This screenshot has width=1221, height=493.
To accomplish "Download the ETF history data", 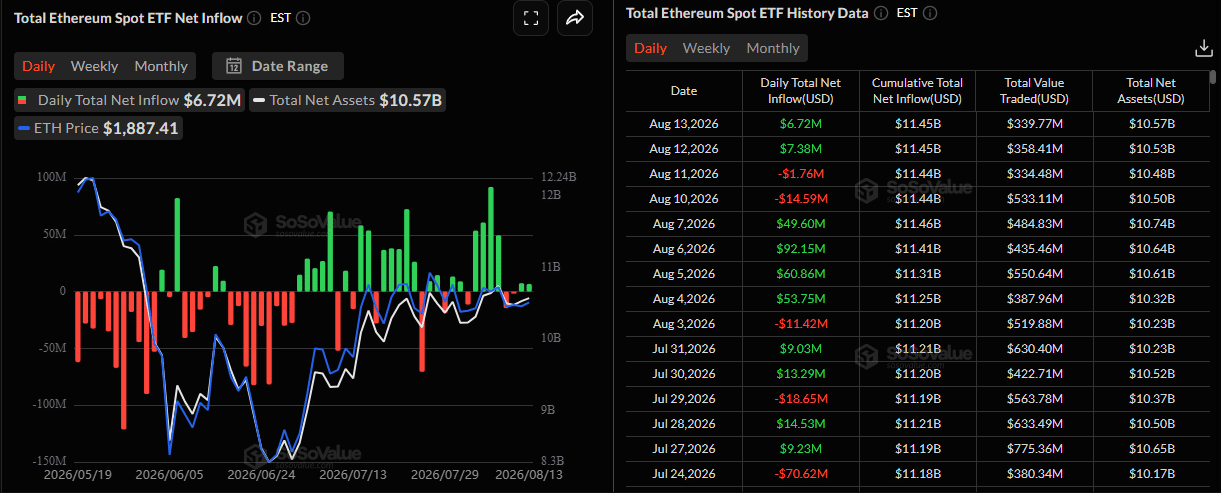I will 1204,48.
